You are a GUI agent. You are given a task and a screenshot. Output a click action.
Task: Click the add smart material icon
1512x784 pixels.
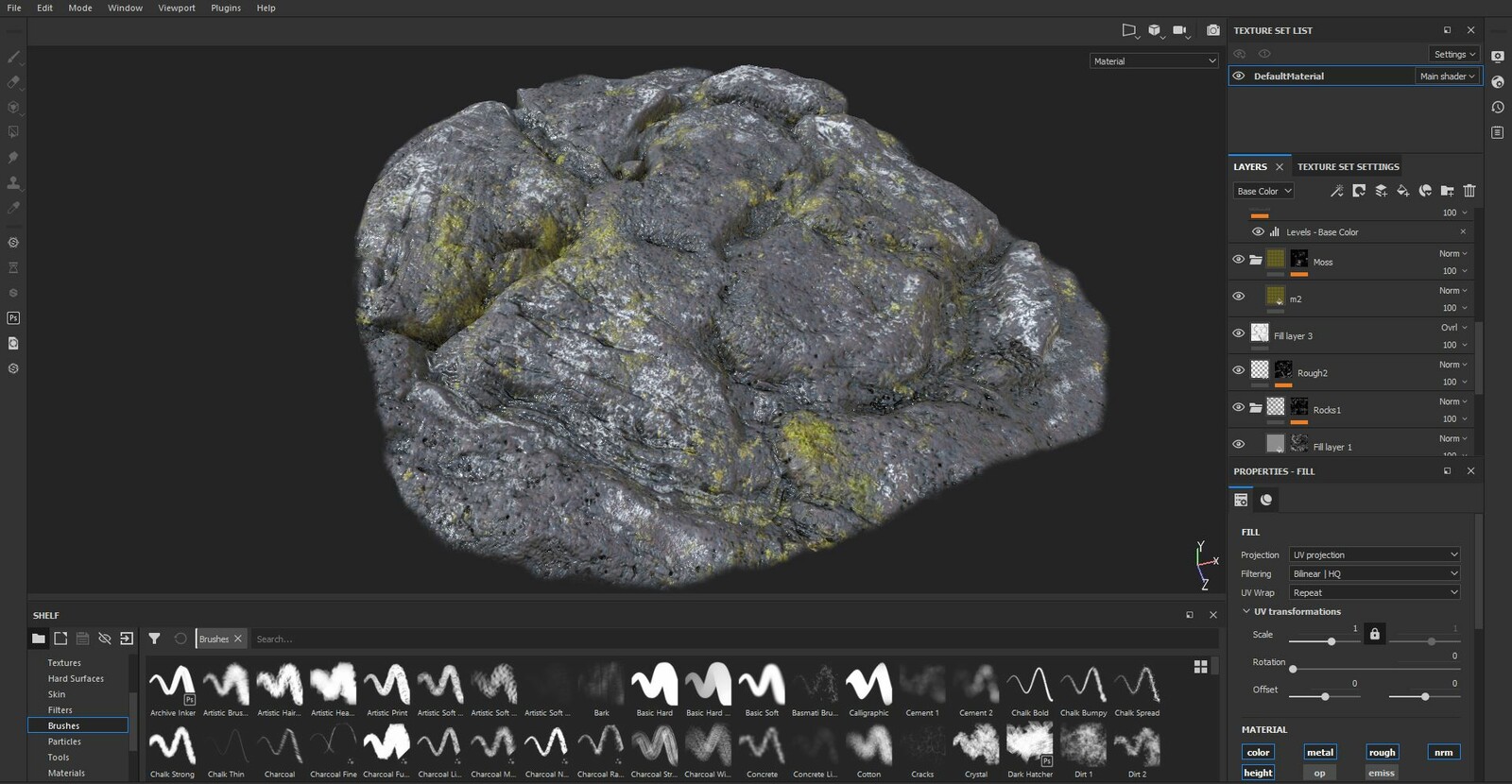point(1425,191)
